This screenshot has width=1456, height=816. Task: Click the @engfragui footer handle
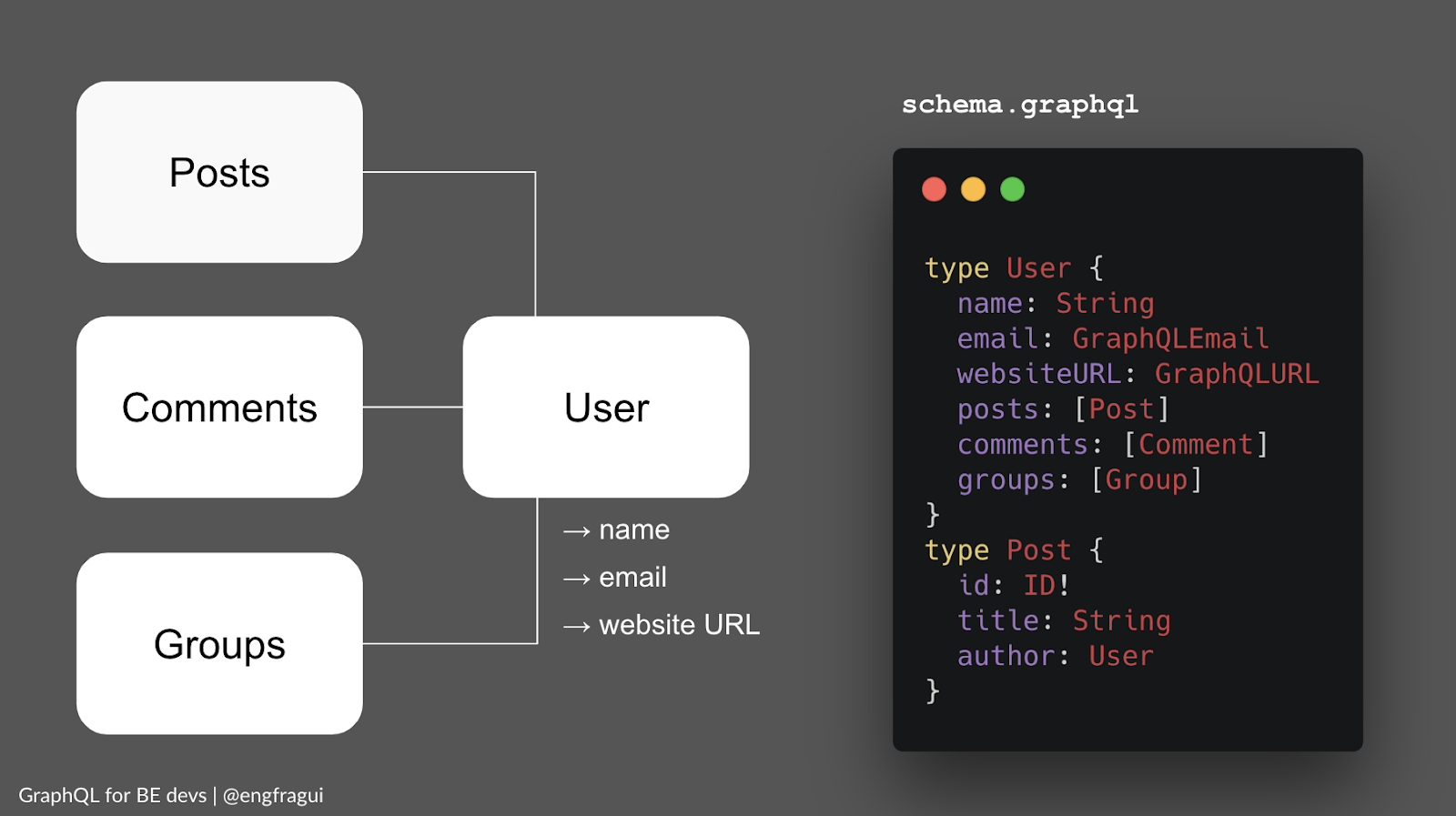click(x=273, y=795)
